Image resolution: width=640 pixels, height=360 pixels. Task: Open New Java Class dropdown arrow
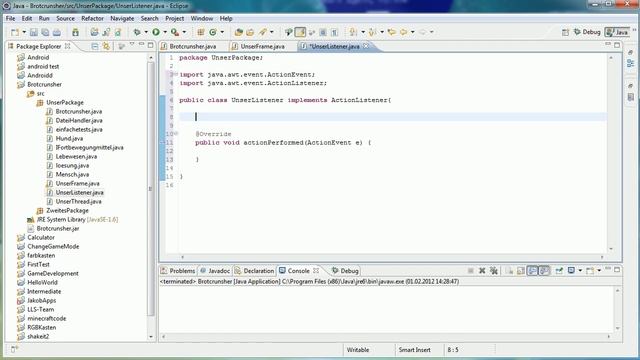tap(222, 32)
